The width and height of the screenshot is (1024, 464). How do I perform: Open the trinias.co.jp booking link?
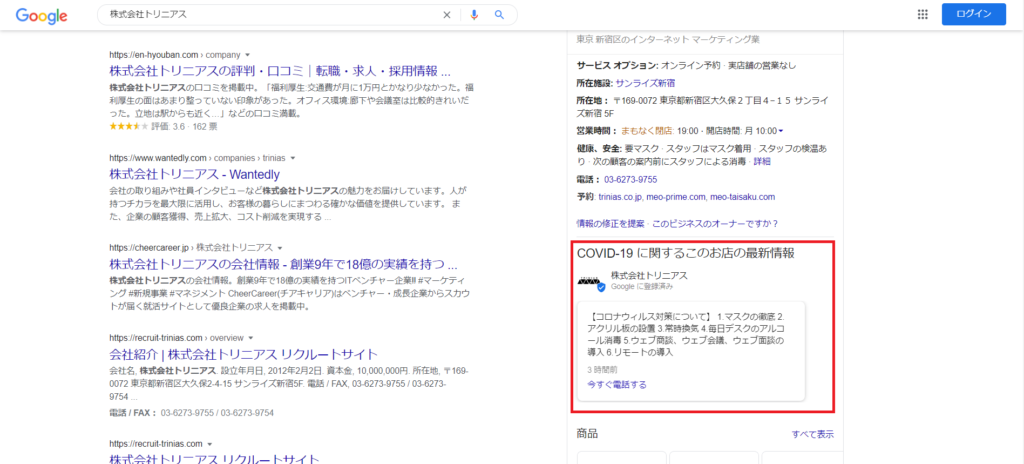pyautogui.click(x=621, y=196)
